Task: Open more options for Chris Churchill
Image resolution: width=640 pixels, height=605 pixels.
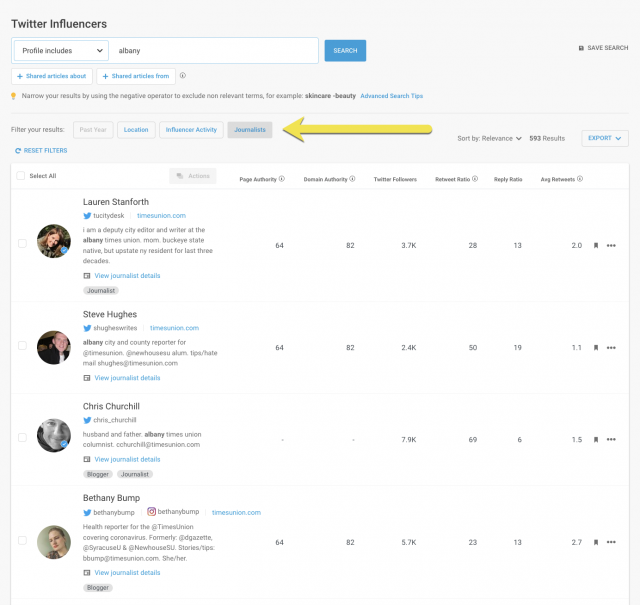Action: coord(611,440)
